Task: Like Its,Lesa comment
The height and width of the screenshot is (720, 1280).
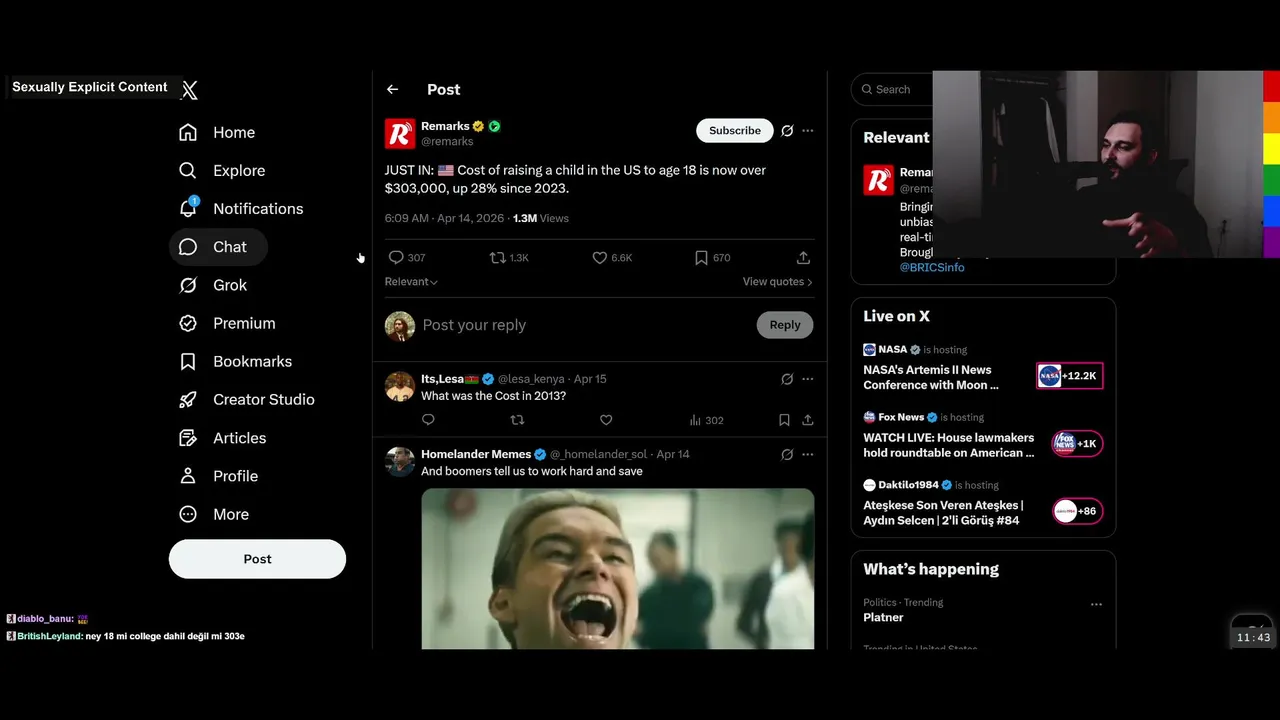Action: pos(606,420)
